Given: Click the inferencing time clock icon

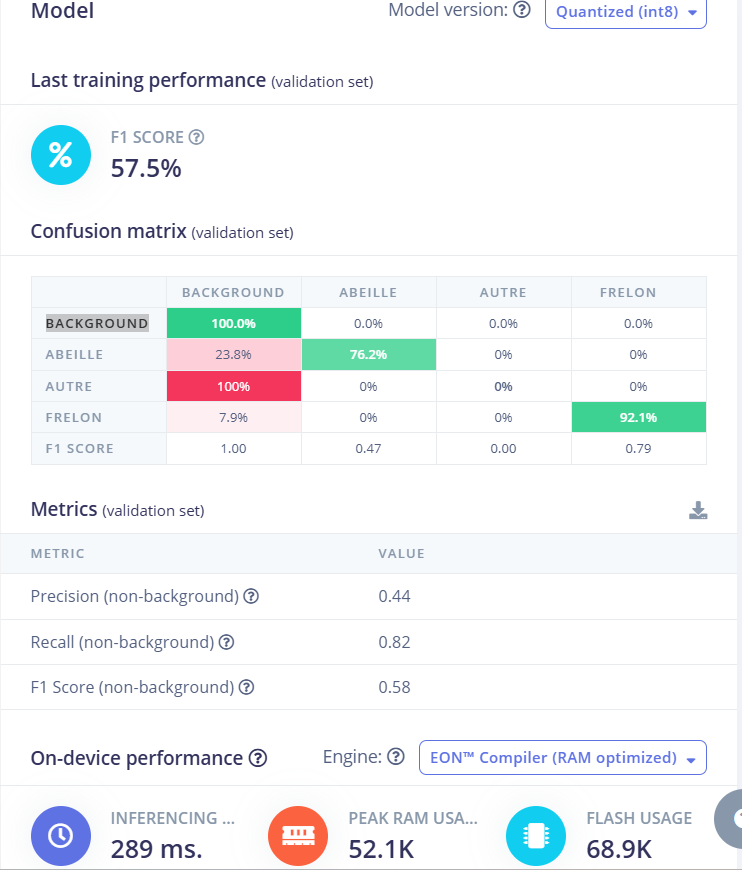Looking at the screenshot, I should click(x=61, y=834).
